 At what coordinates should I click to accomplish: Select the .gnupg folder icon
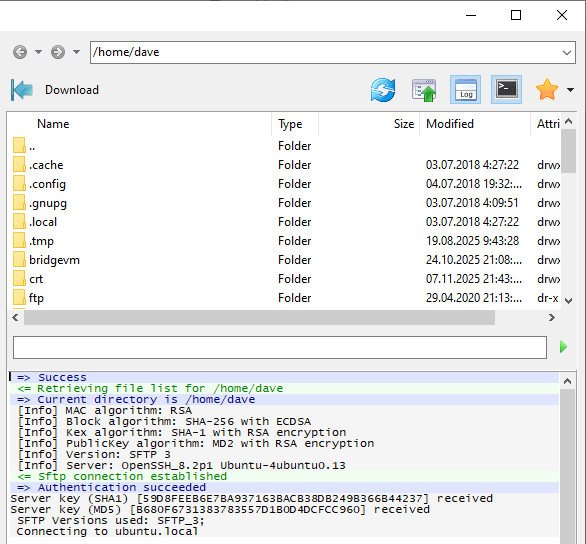click(19, 203)
